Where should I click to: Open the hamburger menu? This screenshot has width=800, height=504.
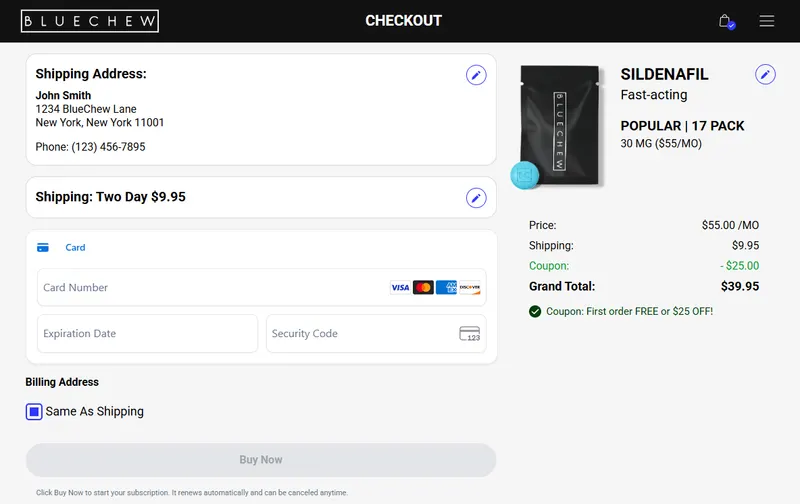(766, 21)
